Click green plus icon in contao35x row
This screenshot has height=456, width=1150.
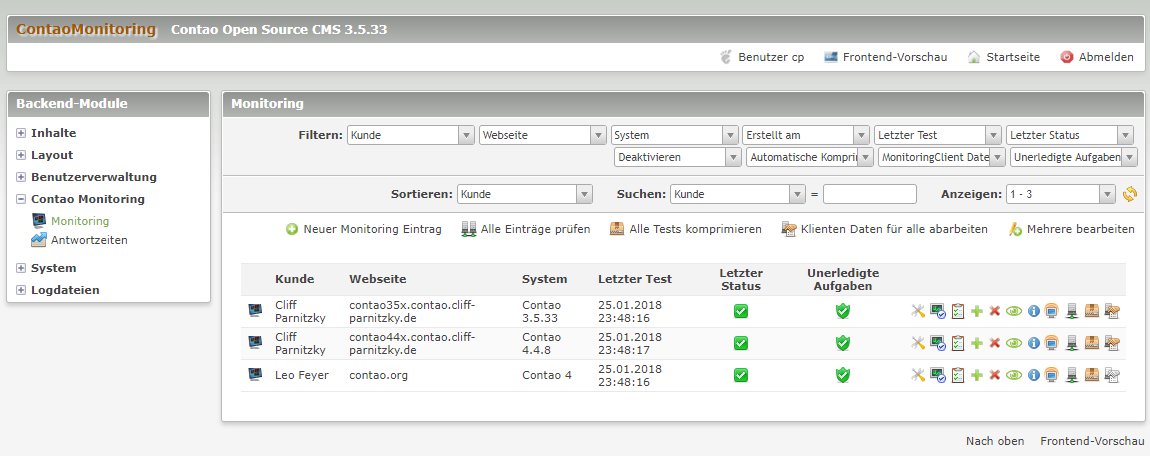click(x=976, y=311)
